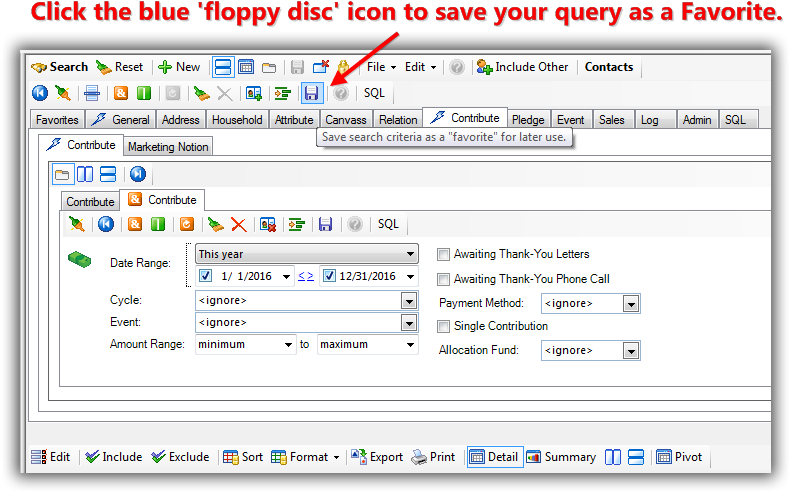Screen dimensions: 790x492
Task: Click the red X delete icon in inner toolbar
Action: click(x=239, y=225)
